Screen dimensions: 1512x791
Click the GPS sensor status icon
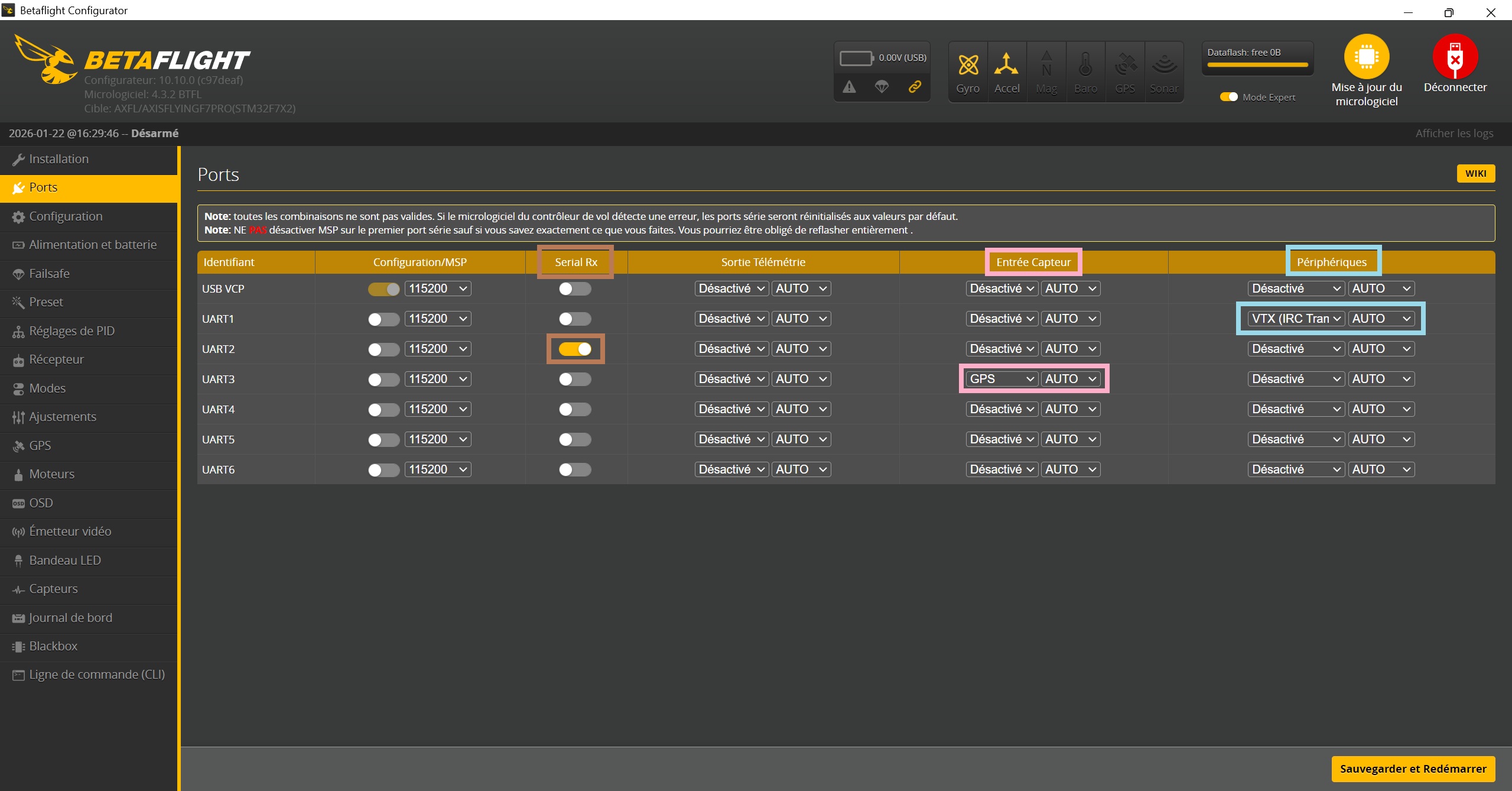tap(1125, 66)
